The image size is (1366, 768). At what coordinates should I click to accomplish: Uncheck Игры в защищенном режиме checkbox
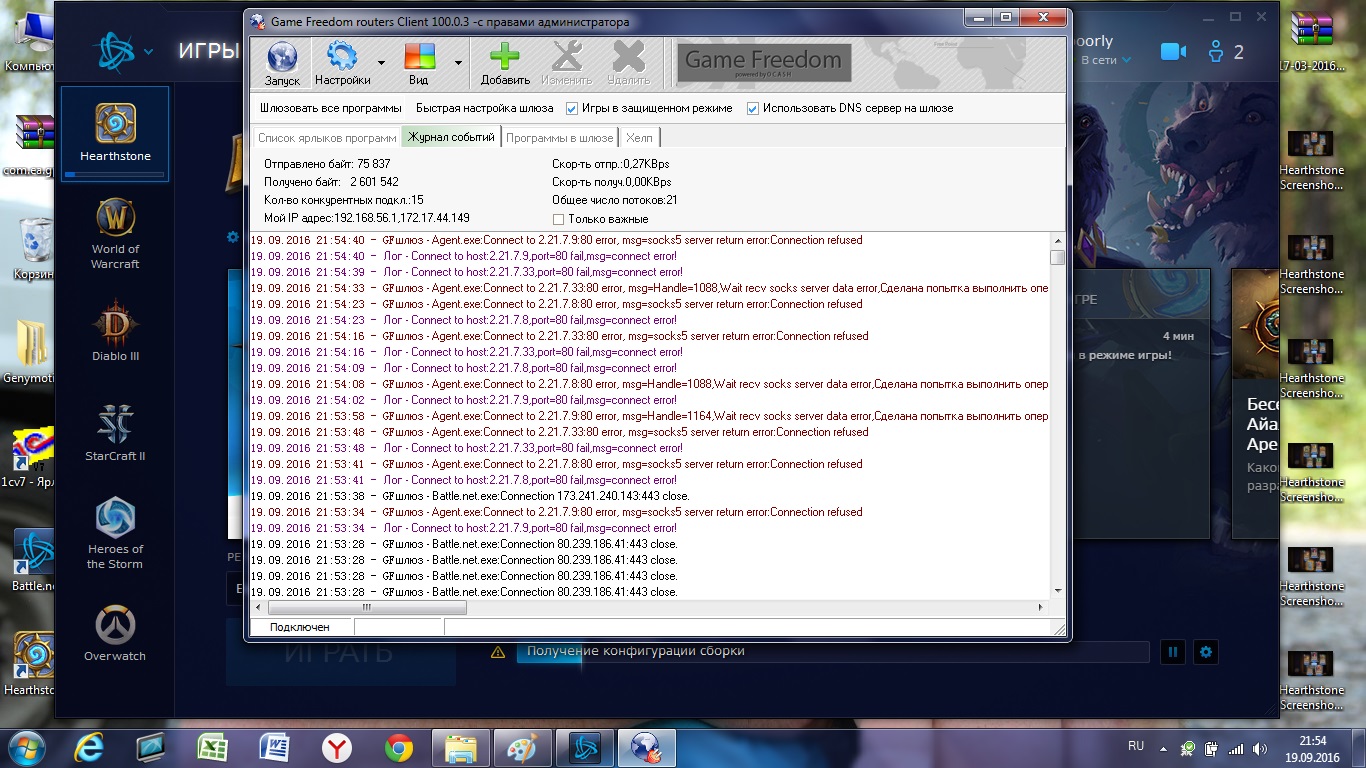pyautogui.click(x=572, y=108)
